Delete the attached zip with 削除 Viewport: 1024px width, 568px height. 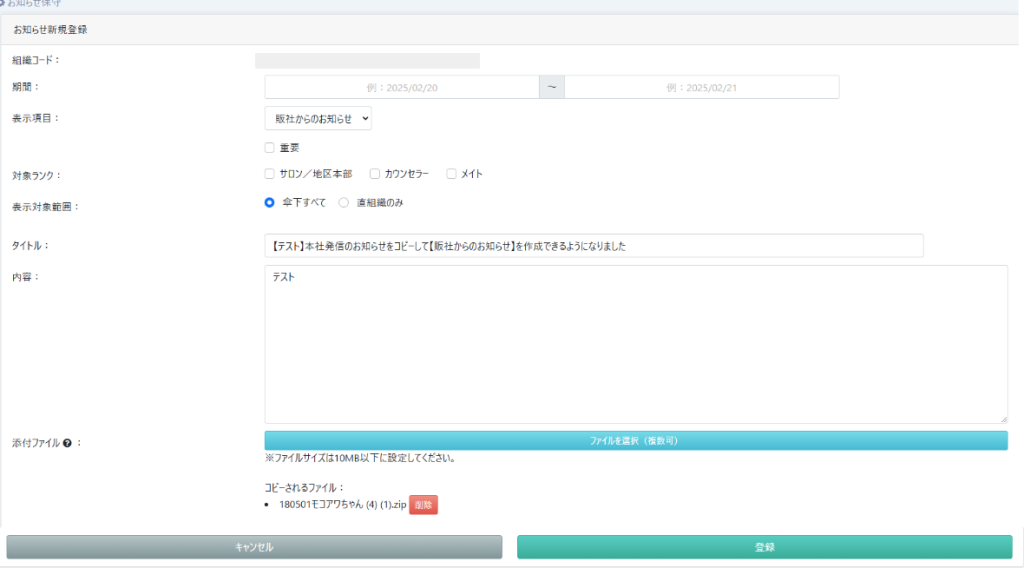pyautogui.click(x=423, y=505)
